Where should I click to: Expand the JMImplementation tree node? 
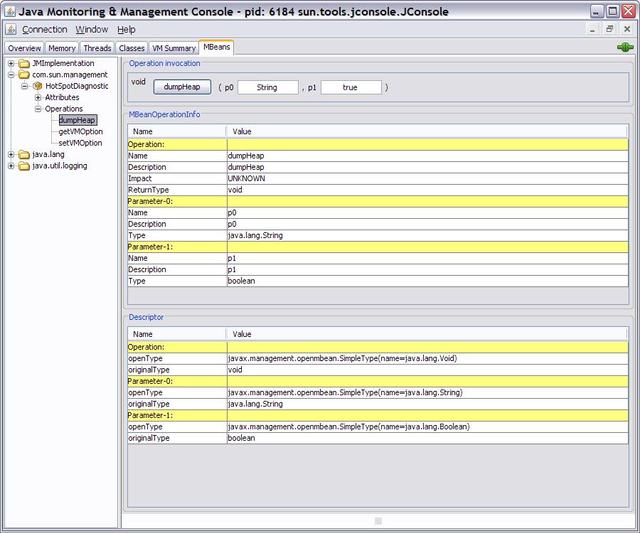click(11, 64)
